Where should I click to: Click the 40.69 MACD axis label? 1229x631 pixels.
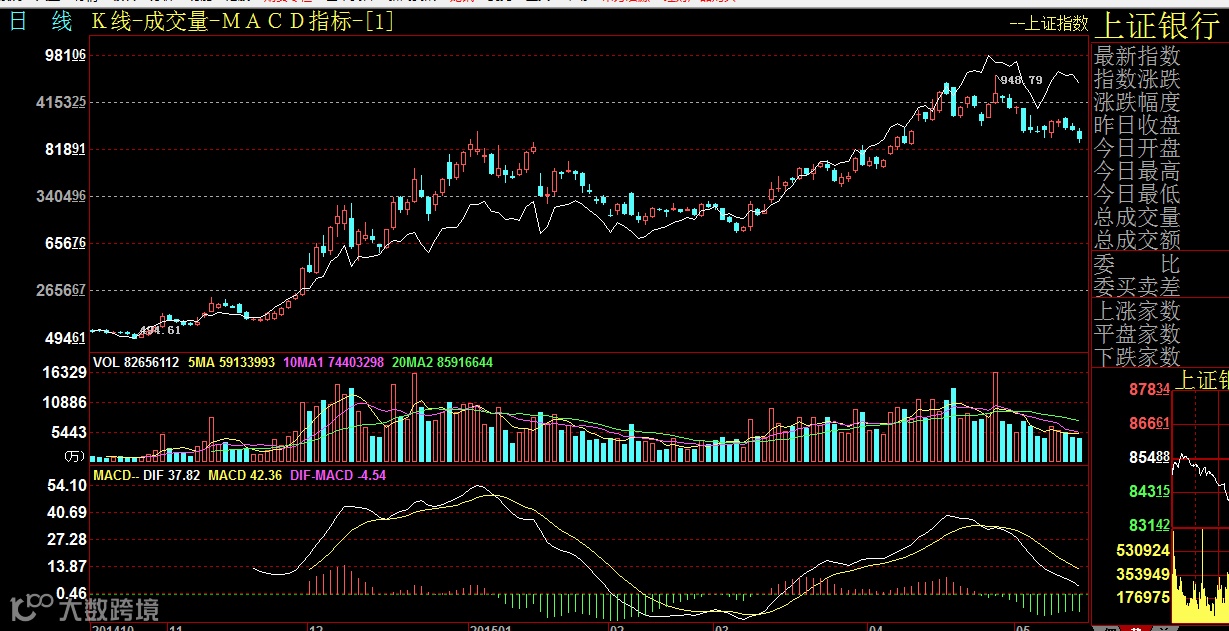65,512
